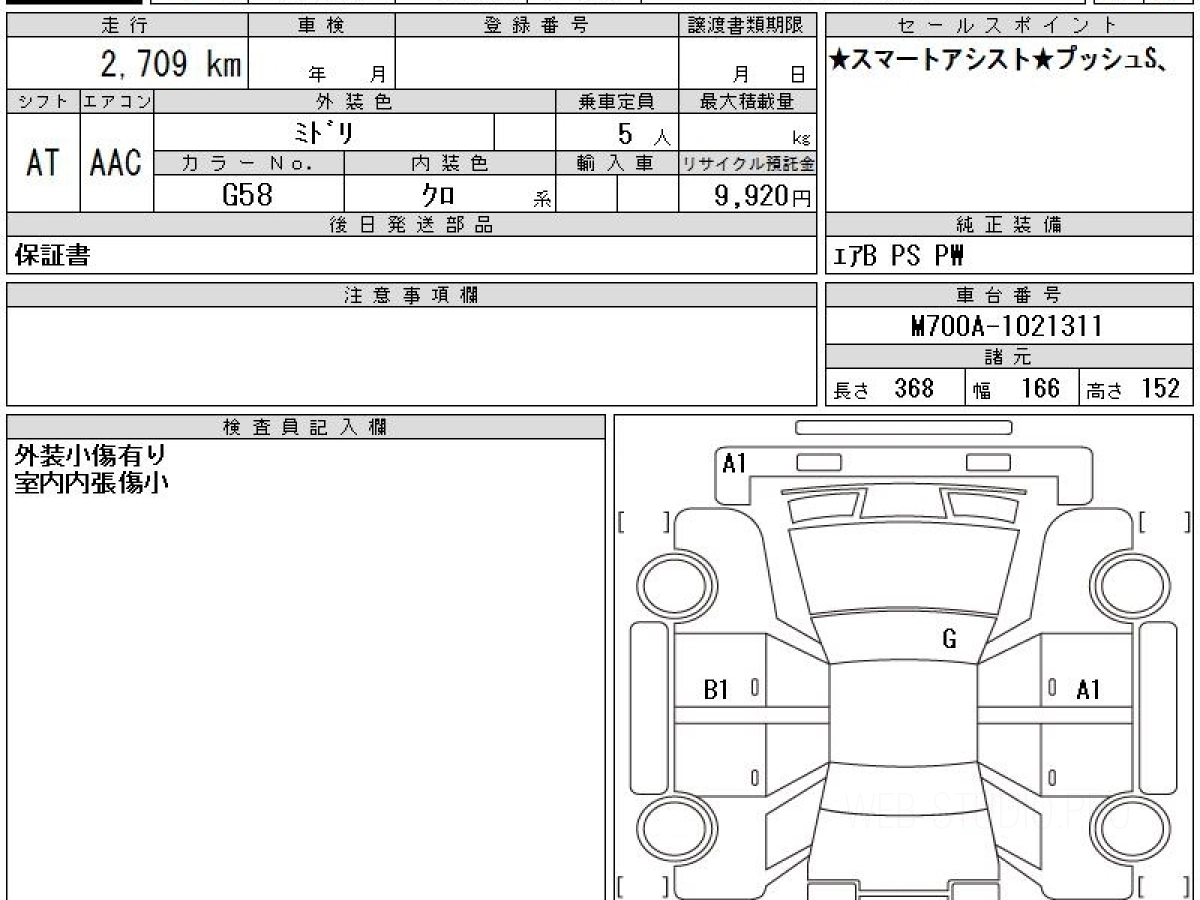Viewport: 1200px width, 900px height.
Task: Click equipment text エアB PS PW
Action: coord(898,257)
